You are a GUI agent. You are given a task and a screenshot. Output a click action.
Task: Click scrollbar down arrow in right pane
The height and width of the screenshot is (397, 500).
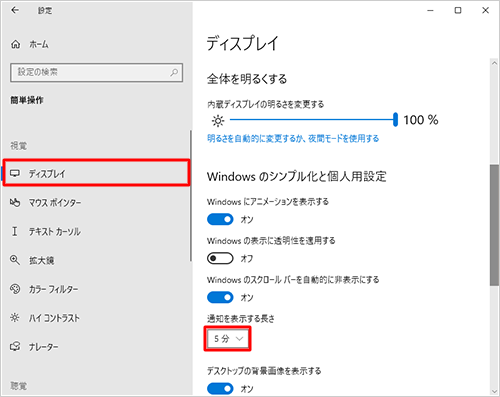494,391
